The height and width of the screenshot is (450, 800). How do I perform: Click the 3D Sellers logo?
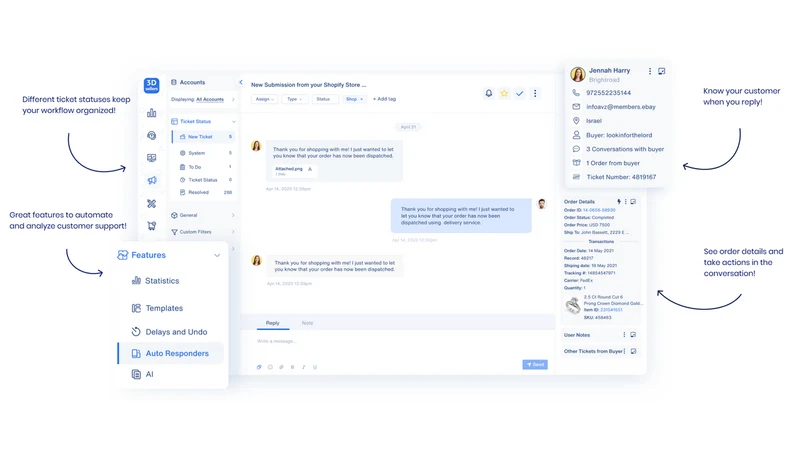pos(152,85)
